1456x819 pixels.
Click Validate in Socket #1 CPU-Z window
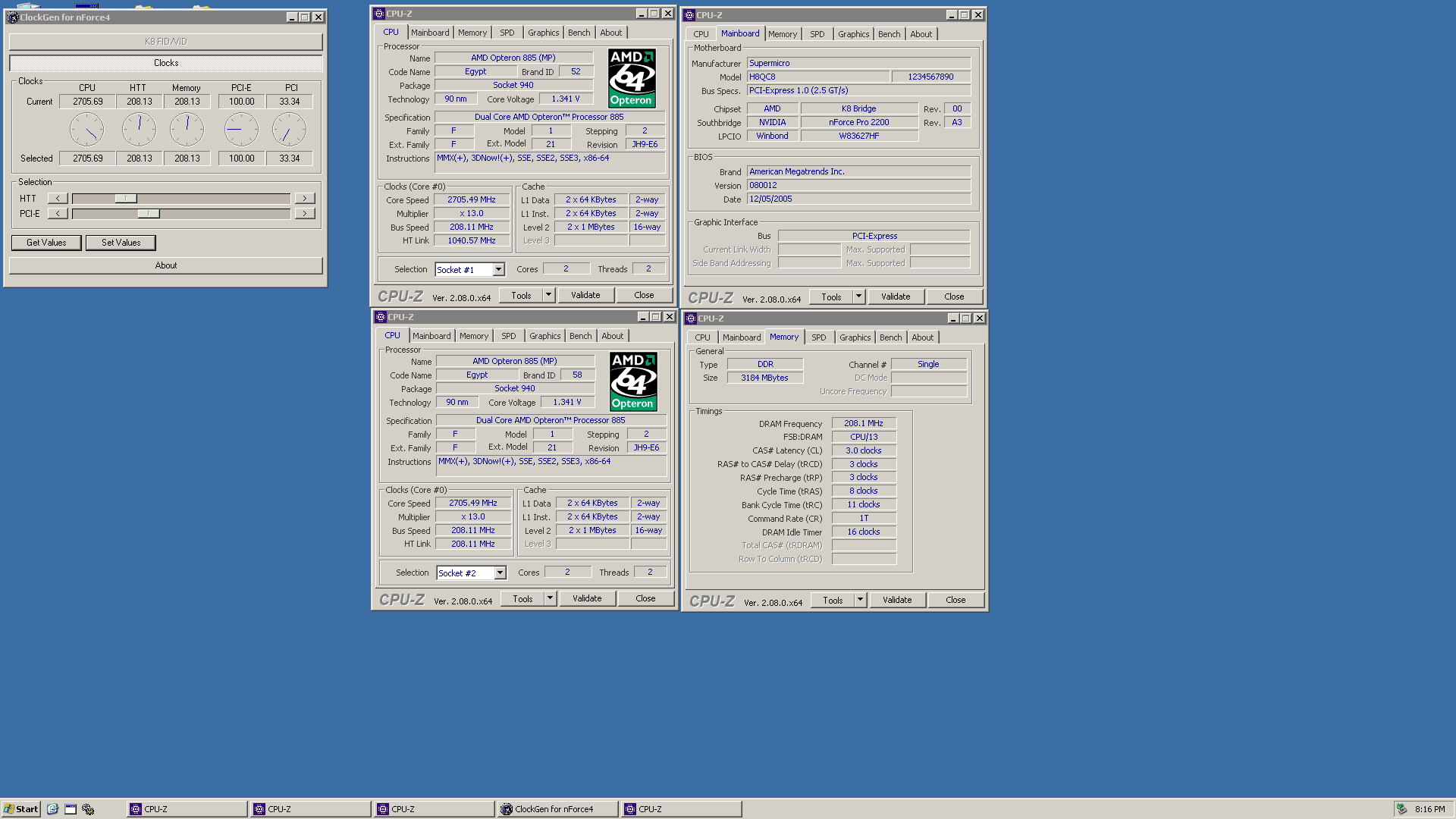(585, 295)
